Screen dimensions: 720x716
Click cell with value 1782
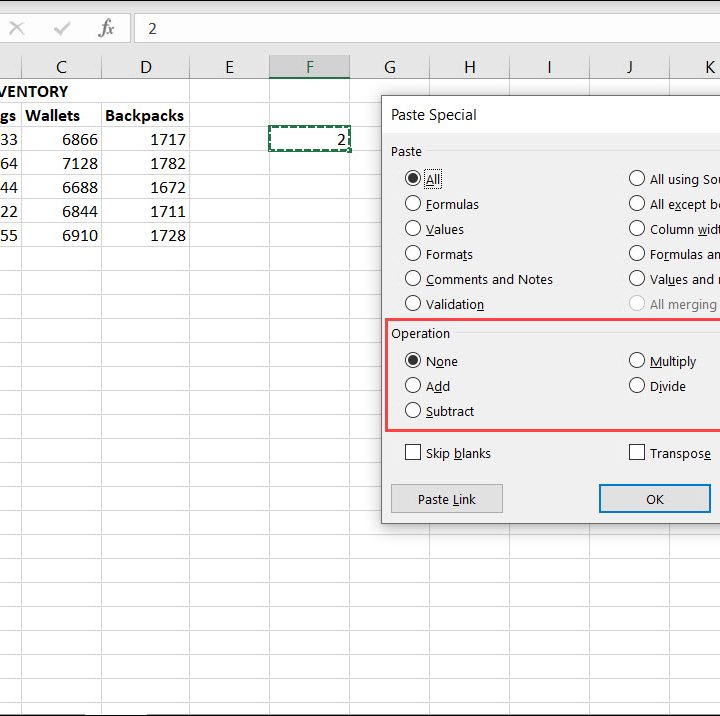(x=145, y=163)
